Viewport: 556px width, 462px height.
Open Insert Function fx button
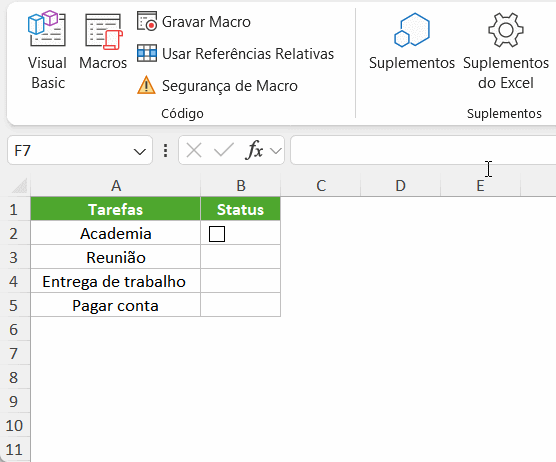254,150
